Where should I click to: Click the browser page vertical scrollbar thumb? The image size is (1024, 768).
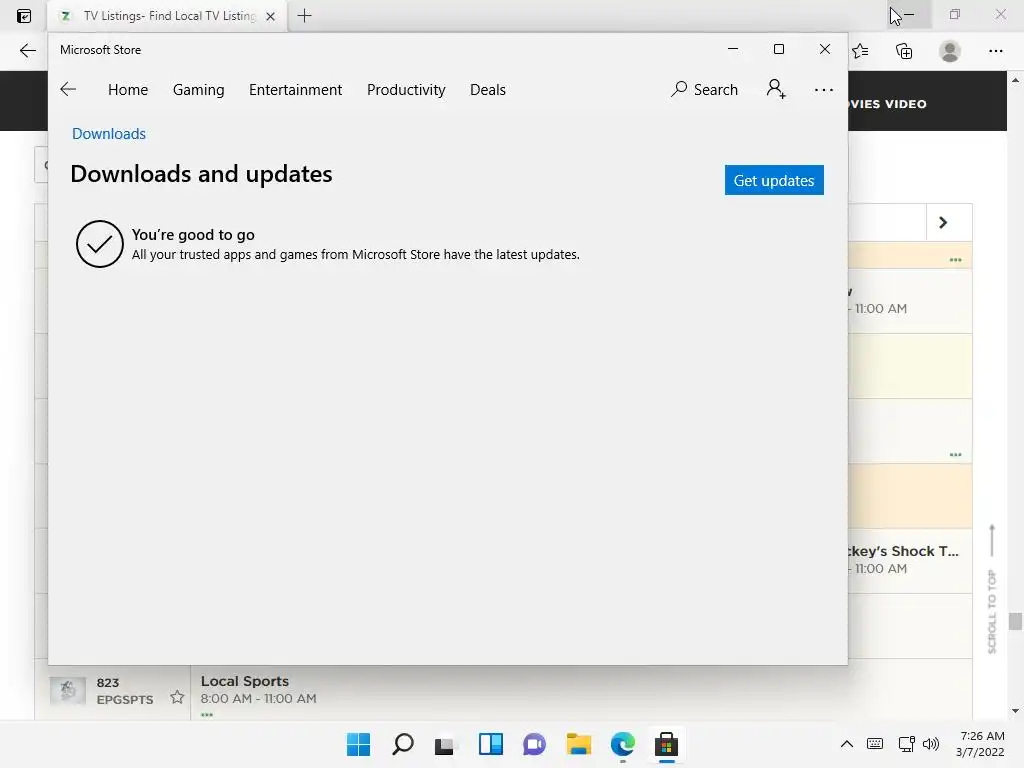tap(1015, 621)
